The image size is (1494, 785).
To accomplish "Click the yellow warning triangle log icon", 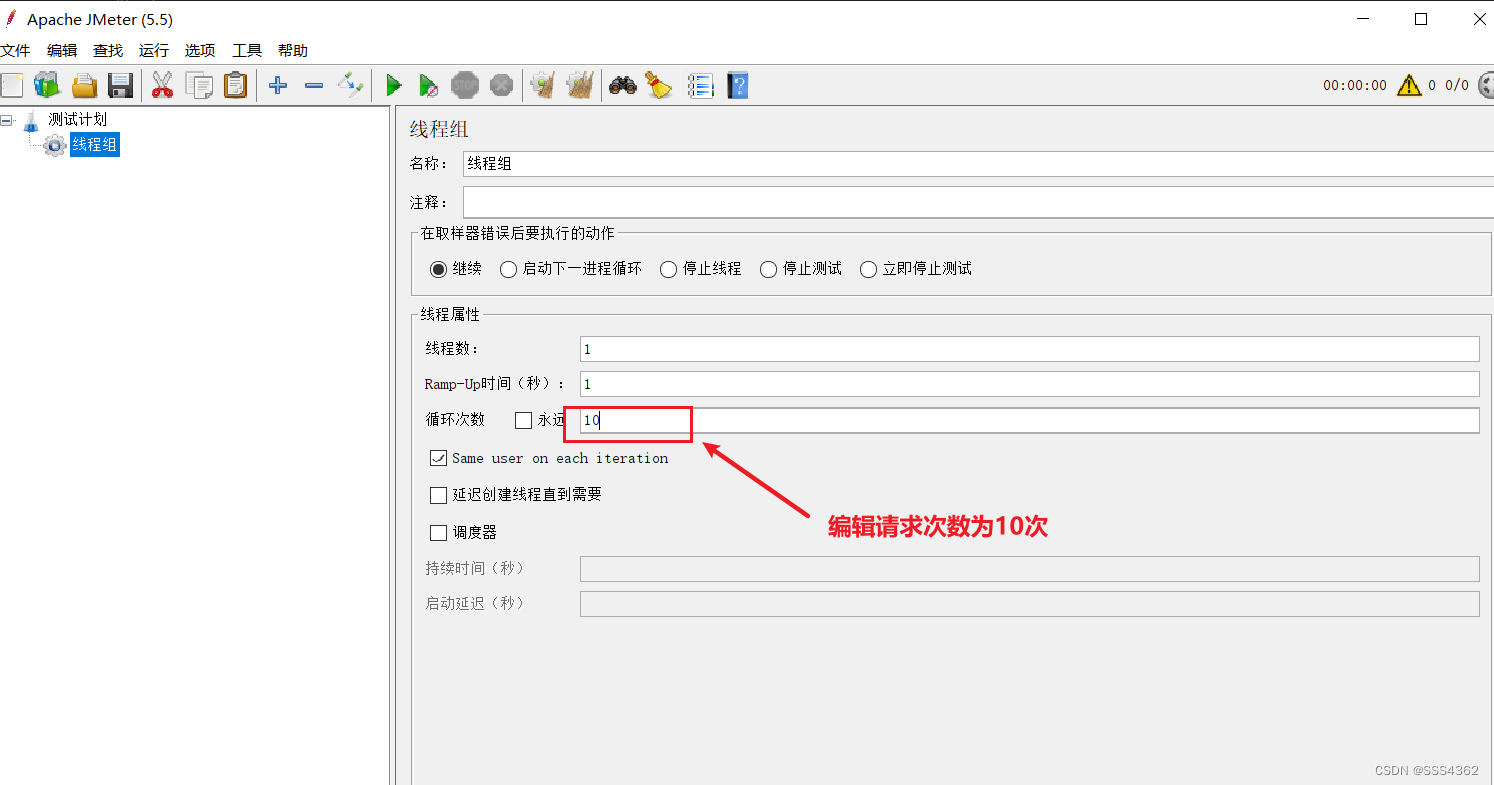I will tap(1409, 85).
